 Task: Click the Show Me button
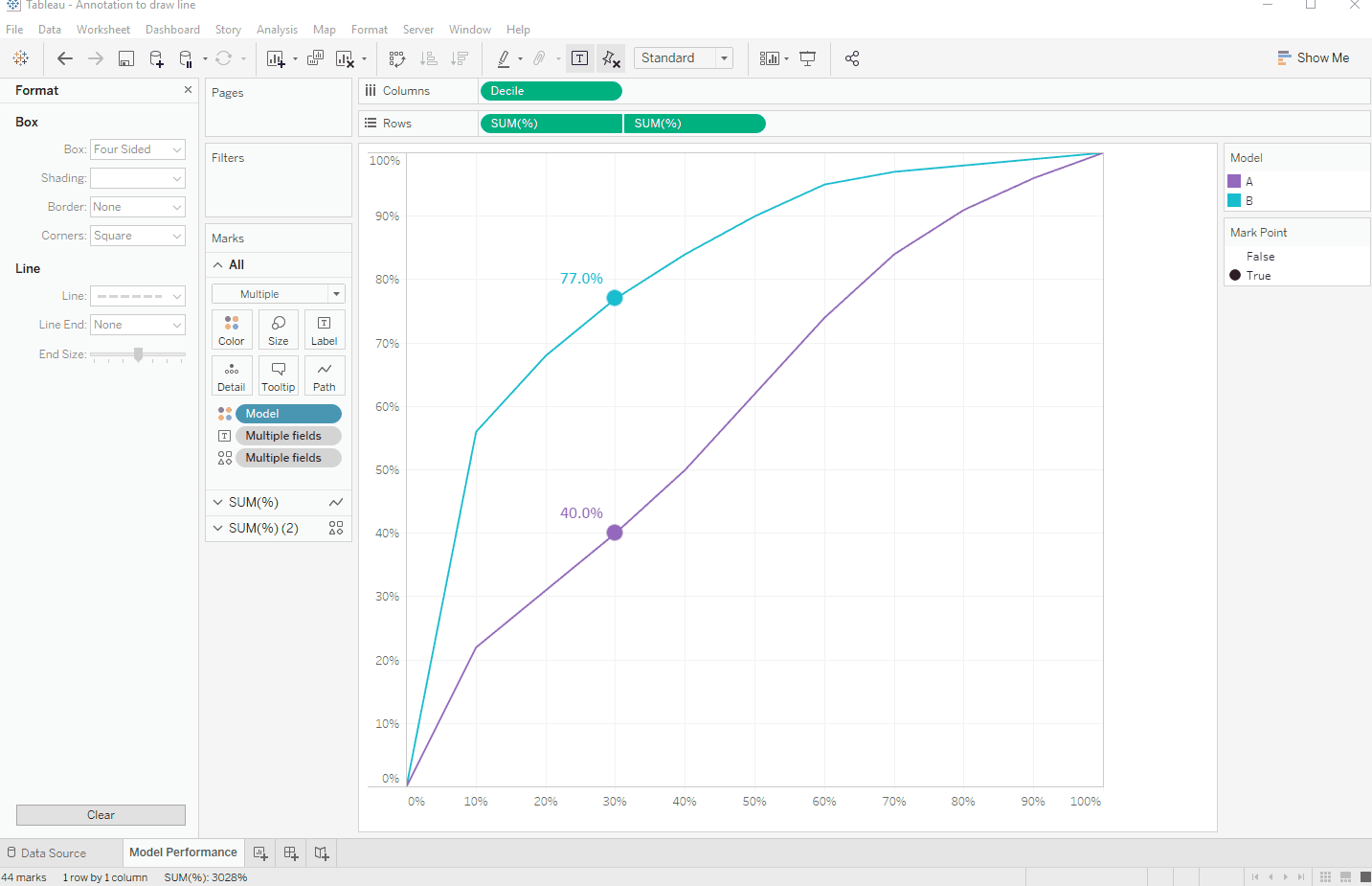(x=1313, y=58)
